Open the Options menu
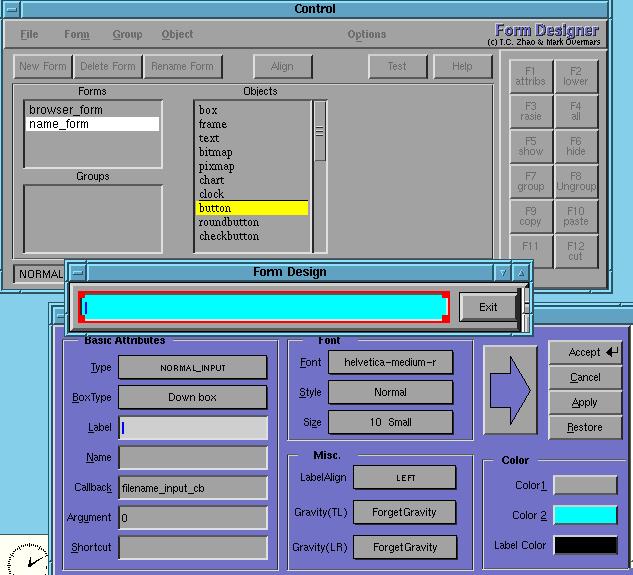This screenshot has width=633, height=575. [366, 34]
